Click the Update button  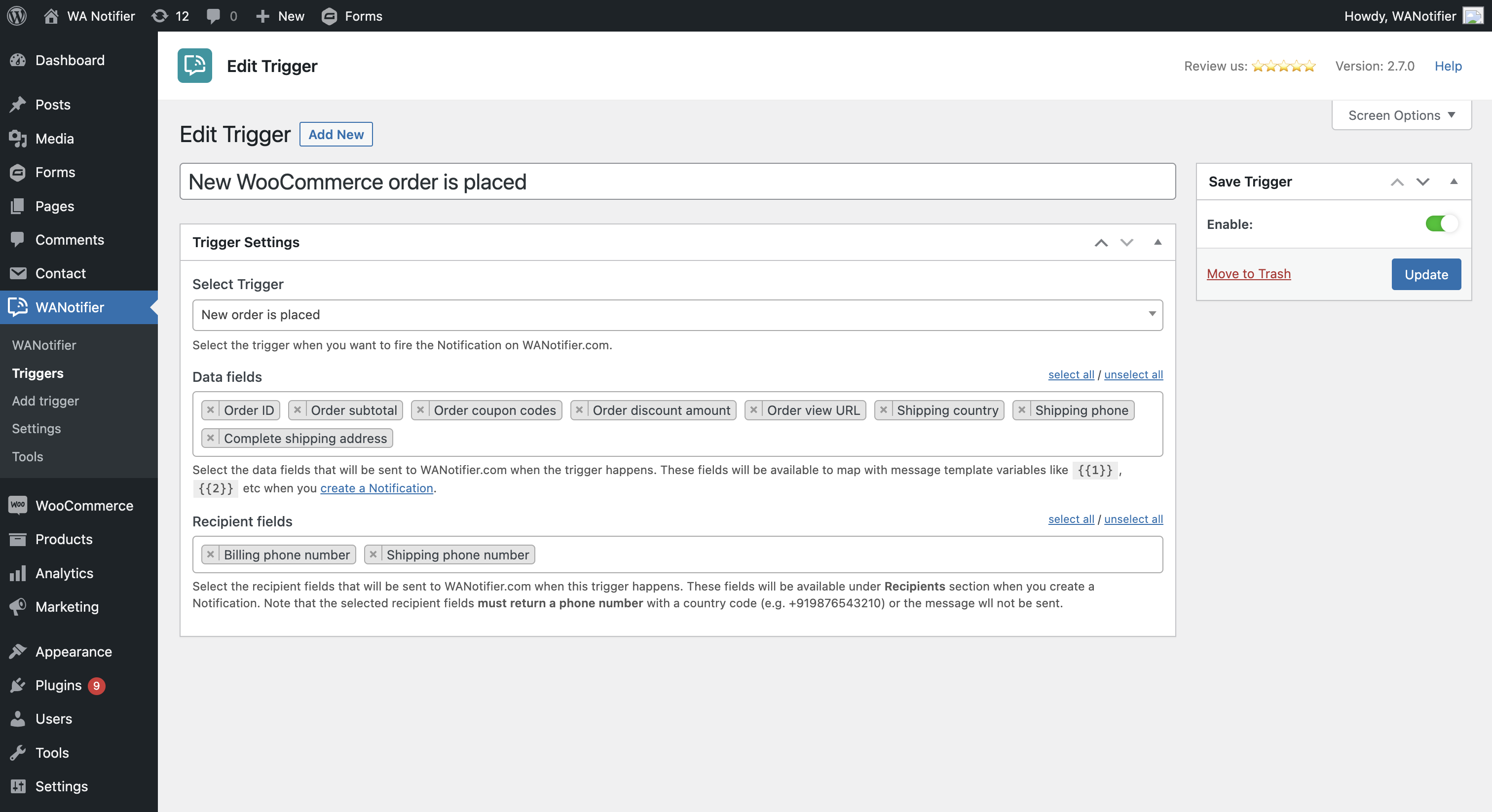point(1426,274)
